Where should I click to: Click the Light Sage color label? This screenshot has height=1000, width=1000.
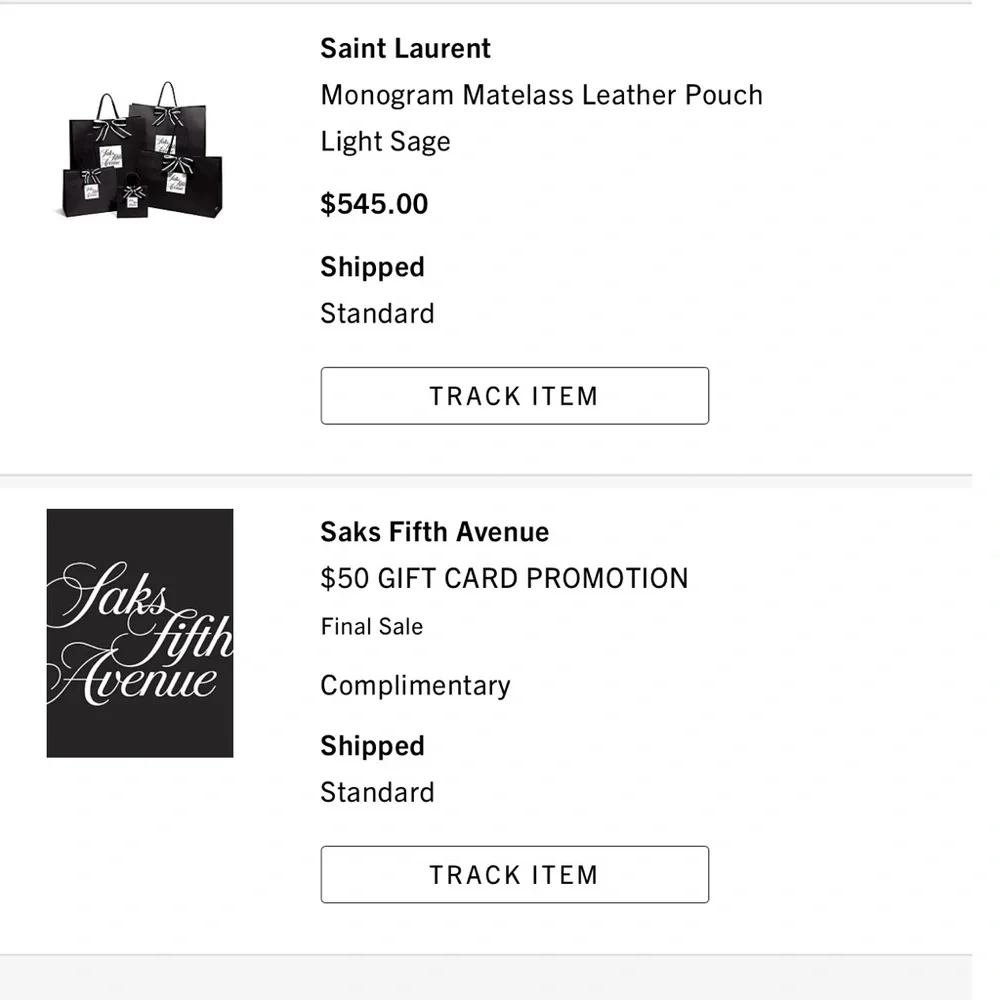tap(385, 141)
